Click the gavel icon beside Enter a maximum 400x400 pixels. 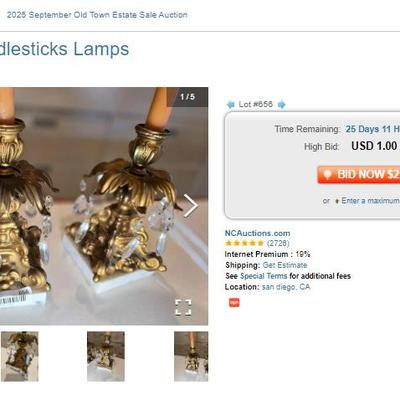(337, 201)
